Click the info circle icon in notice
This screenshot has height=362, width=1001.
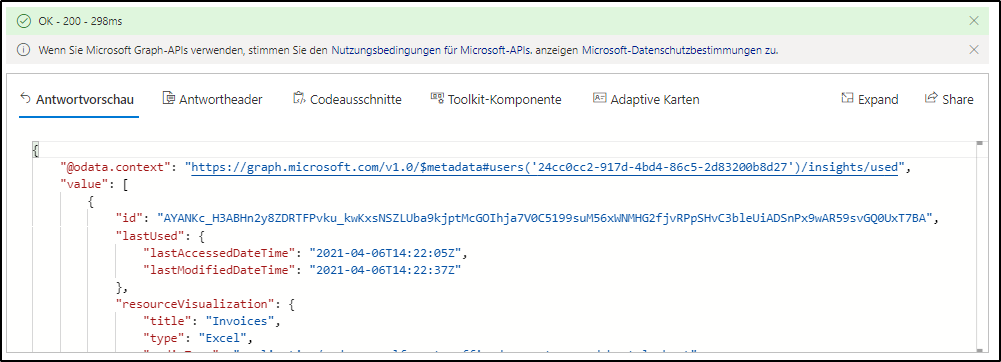point(24,50)
